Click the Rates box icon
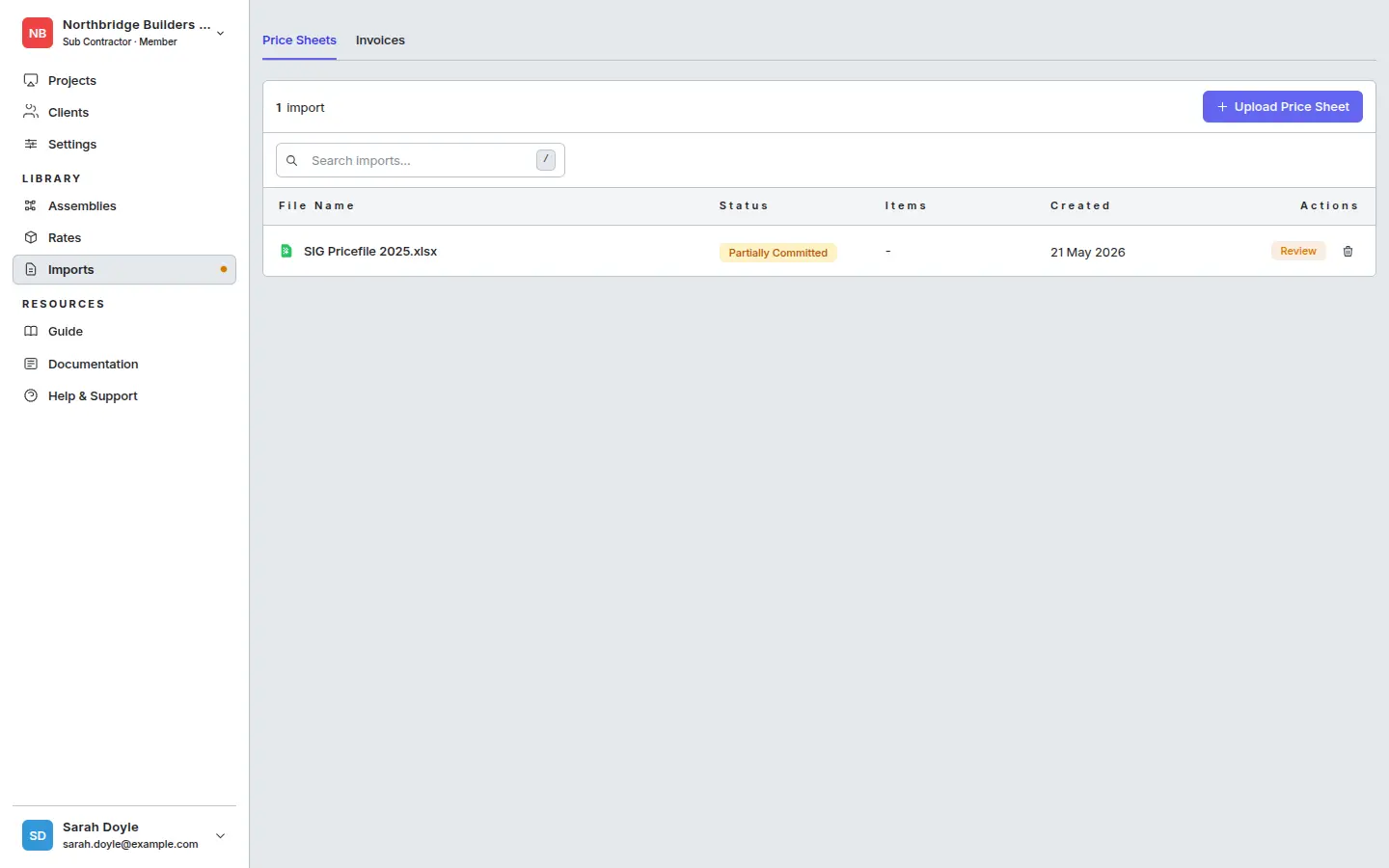 pyautogui.click(x=31, y=237)
